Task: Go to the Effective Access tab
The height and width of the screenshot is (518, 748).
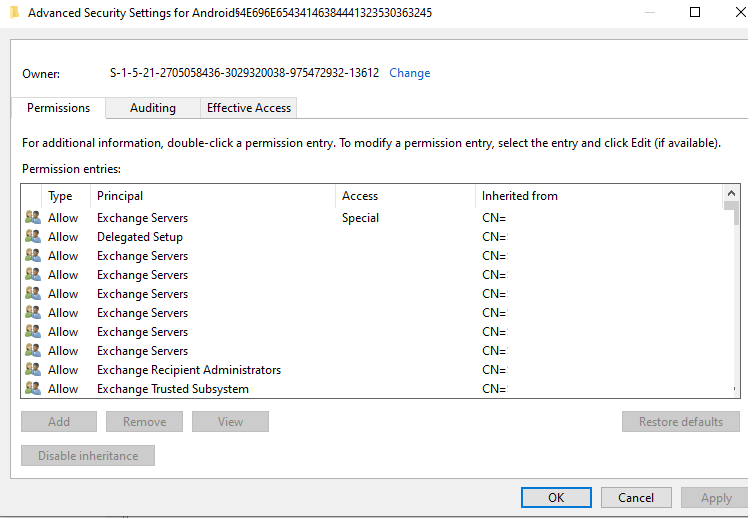Action: pos(249,108)
